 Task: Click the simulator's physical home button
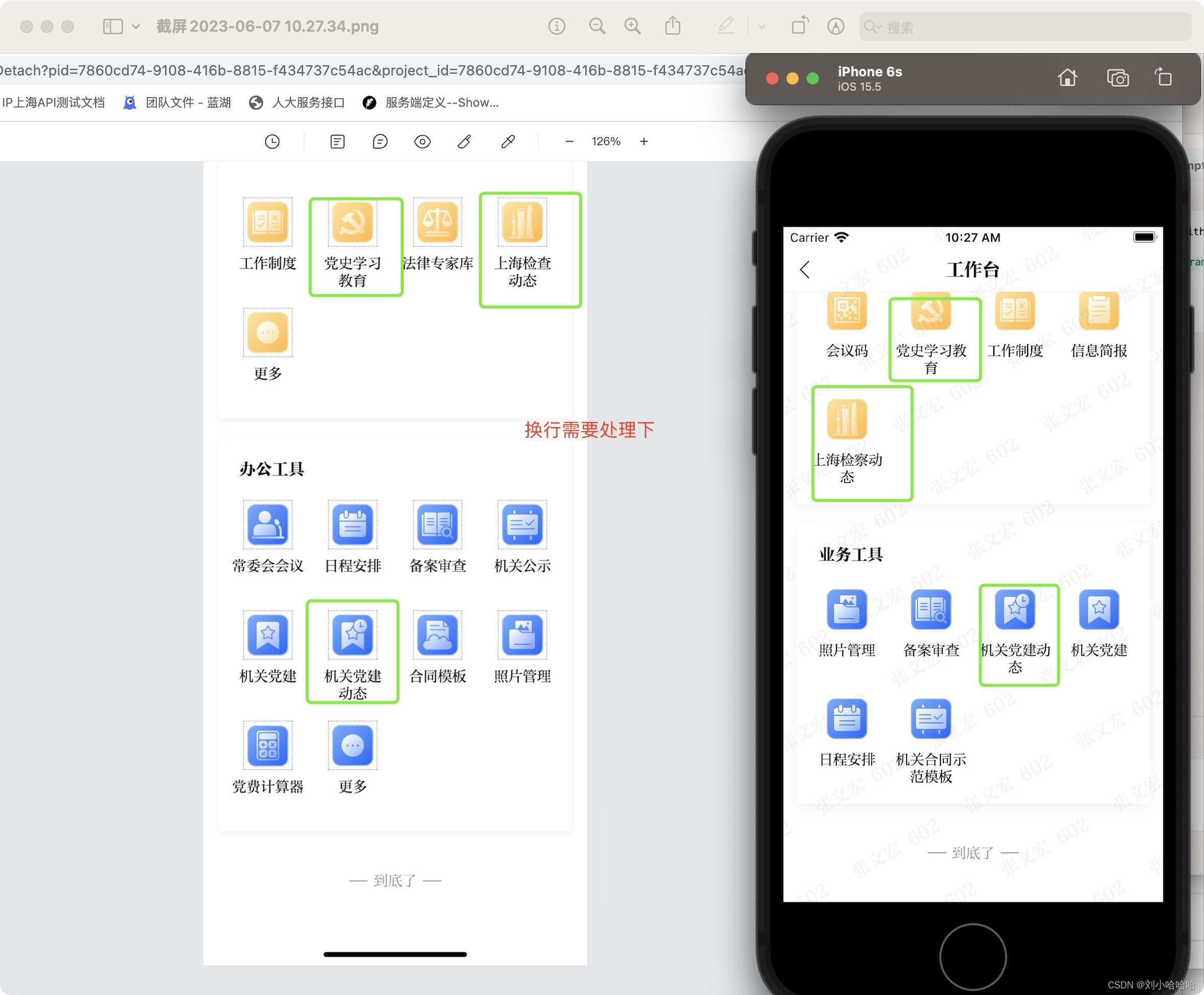click(x=973, y=957)
